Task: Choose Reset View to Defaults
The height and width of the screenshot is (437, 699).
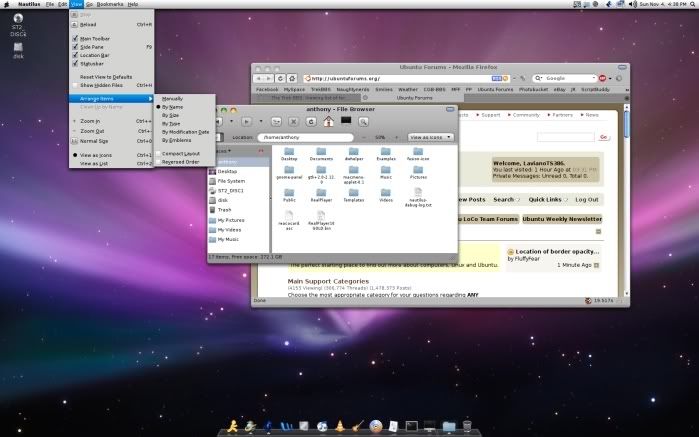Action: pyautogui.click(x=106, y=77)
